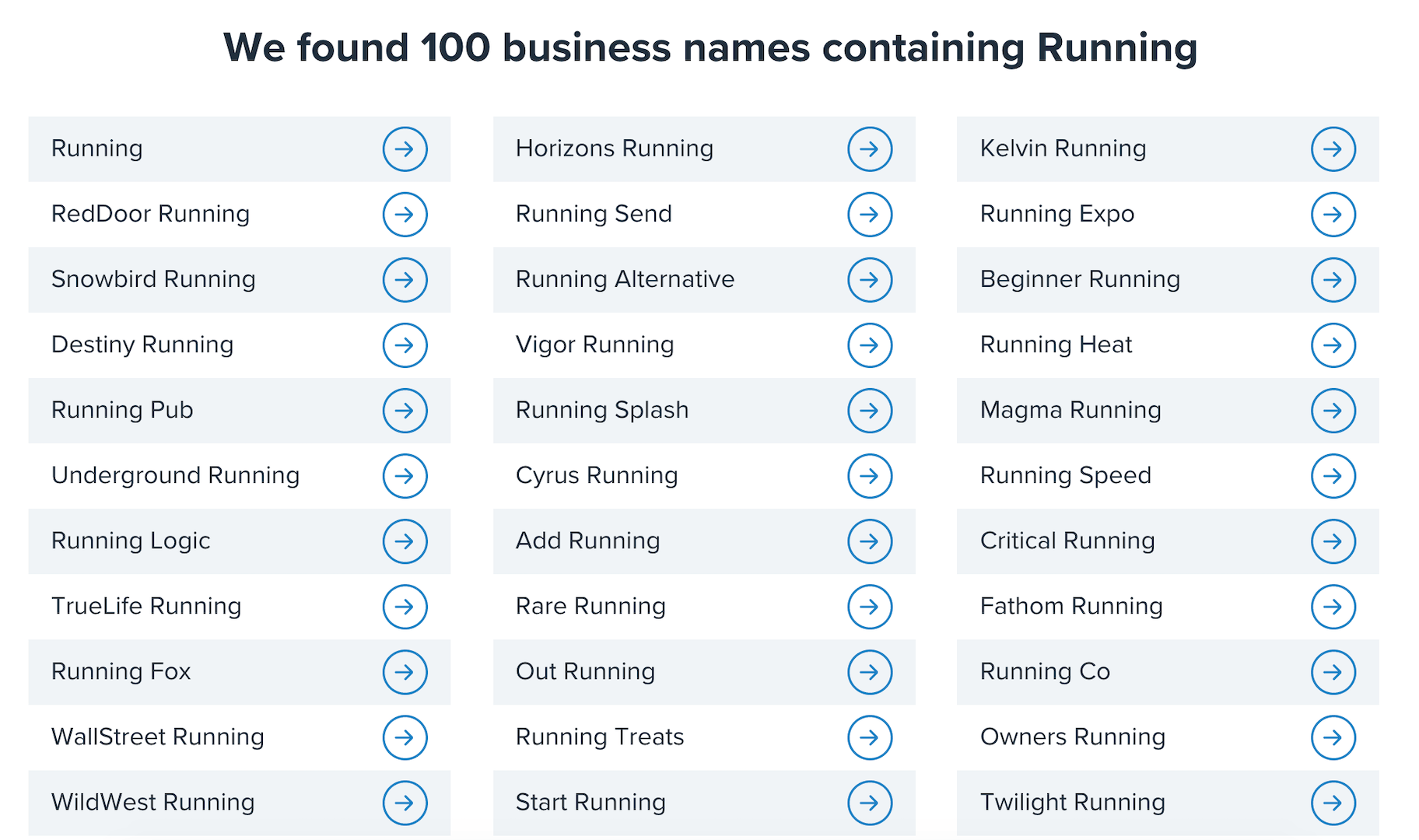
Task: Open the arrow icon for Kelvin Running
Action: [x=1333, y=149]
